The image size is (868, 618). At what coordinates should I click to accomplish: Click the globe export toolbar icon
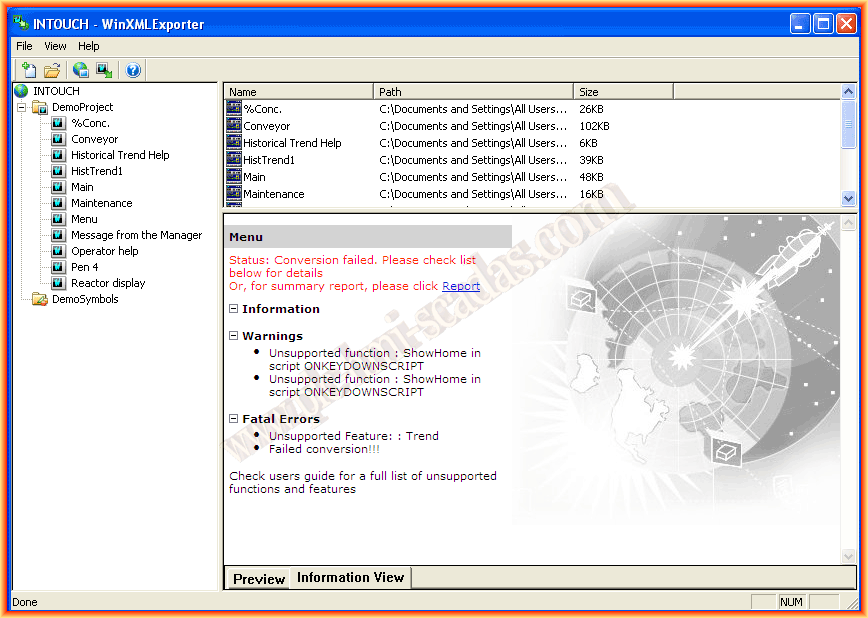pyautogui.click(x=81, y=70)
